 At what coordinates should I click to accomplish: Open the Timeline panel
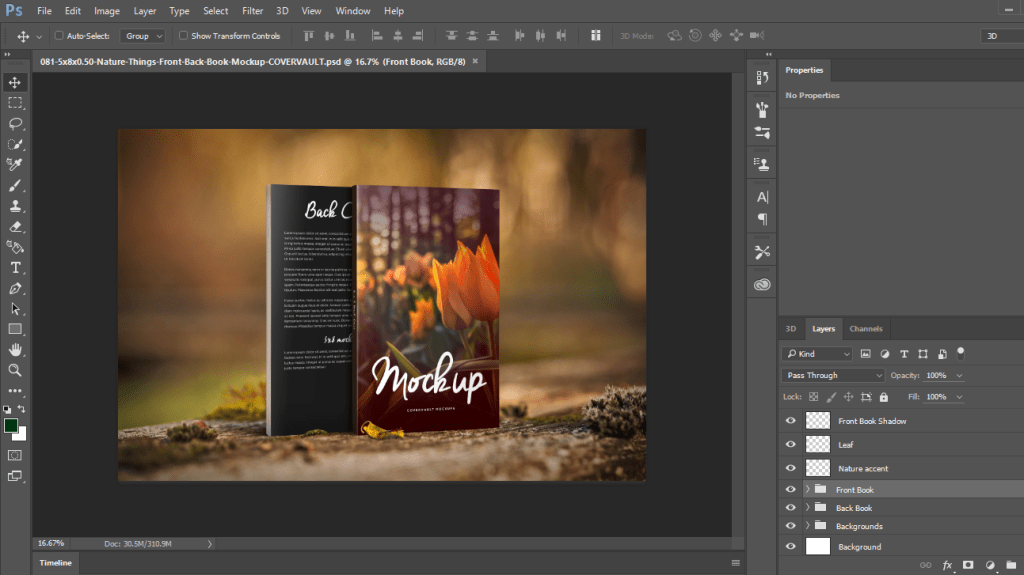pyautogui.click(x=55, y=563)
